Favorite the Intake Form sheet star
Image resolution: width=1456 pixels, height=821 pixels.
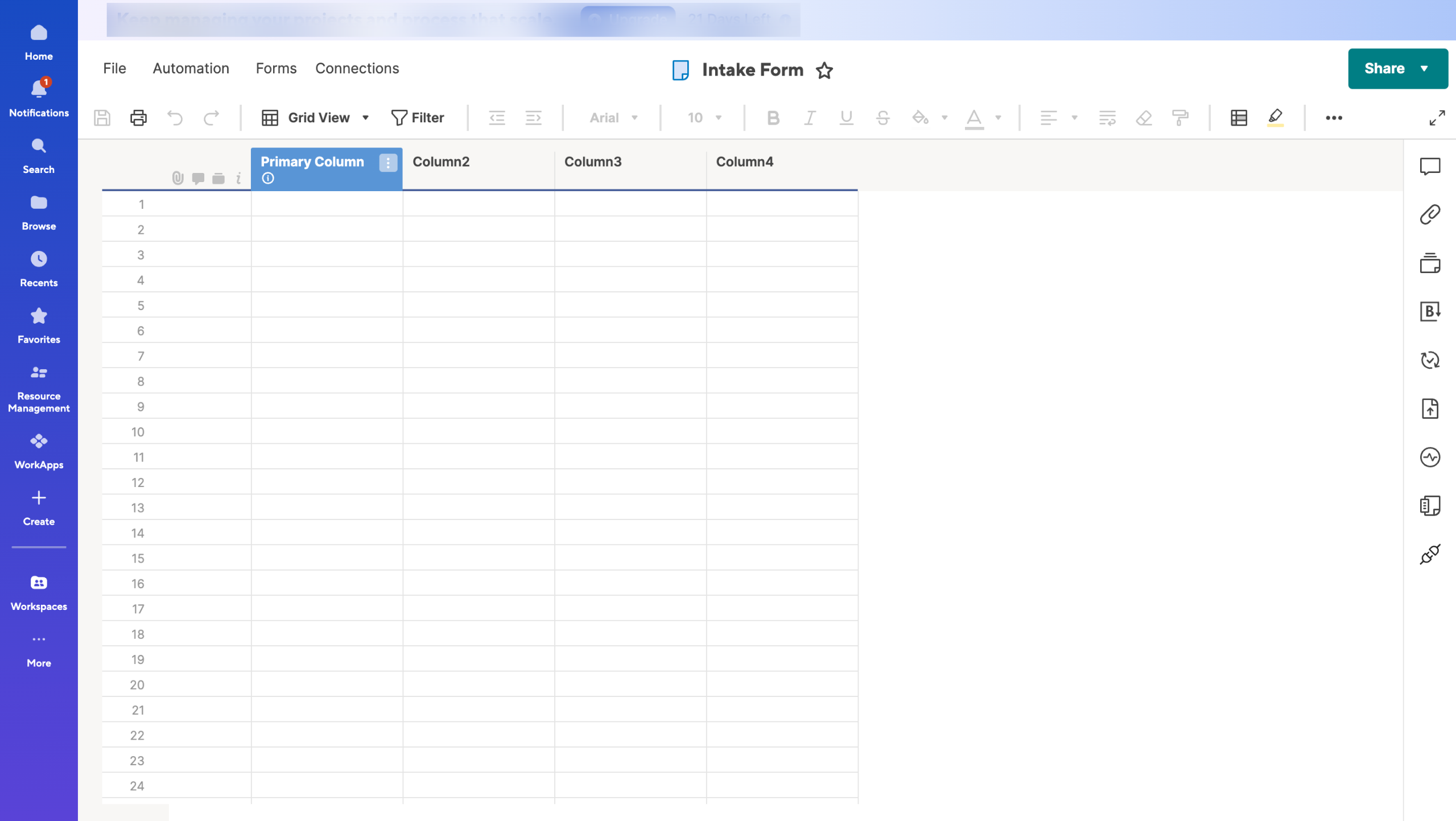tap(824, 71)
